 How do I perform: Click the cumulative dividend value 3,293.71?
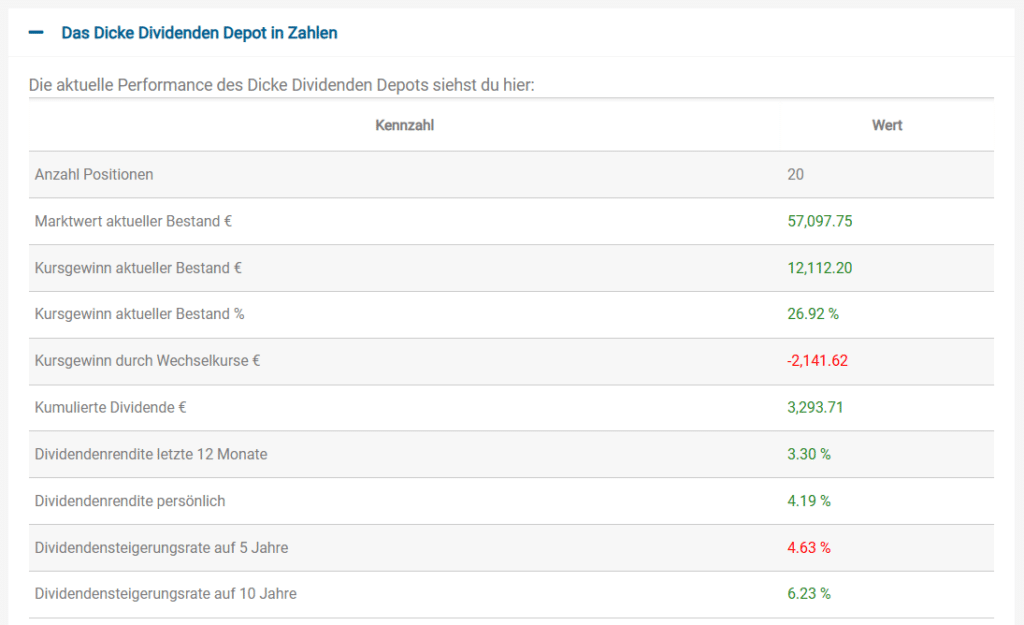(816, 407)
